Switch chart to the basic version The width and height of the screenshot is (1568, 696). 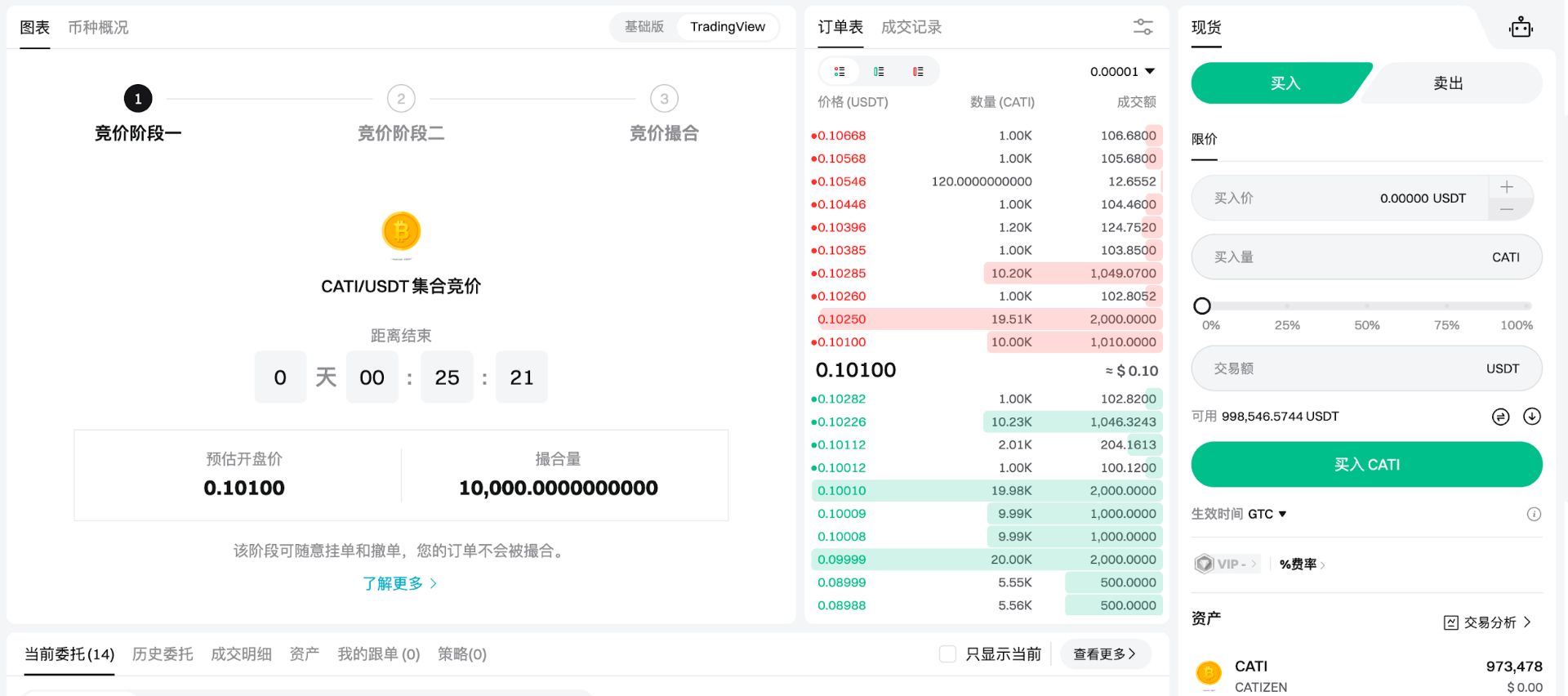[x=644, y=27]
